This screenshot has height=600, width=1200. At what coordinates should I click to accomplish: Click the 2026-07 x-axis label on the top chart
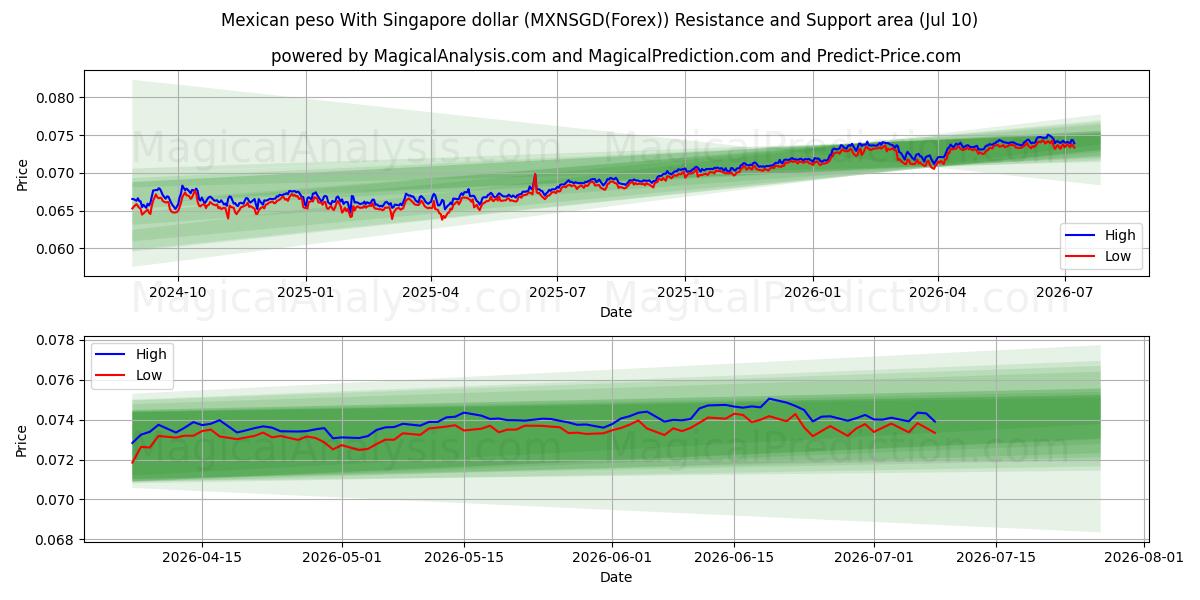click(x=1064, y=292)
